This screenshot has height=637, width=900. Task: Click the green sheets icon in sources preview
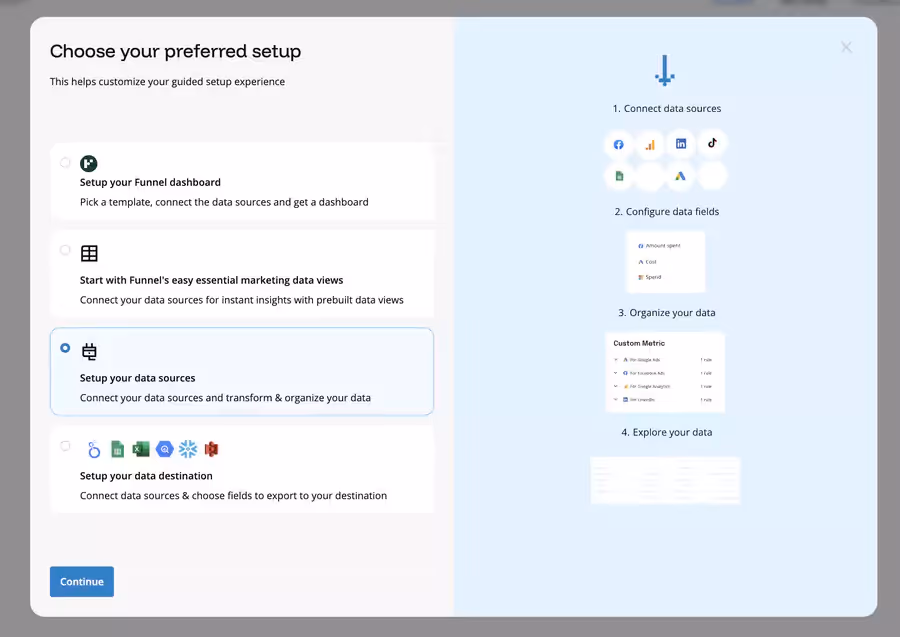tap(619, 176)
